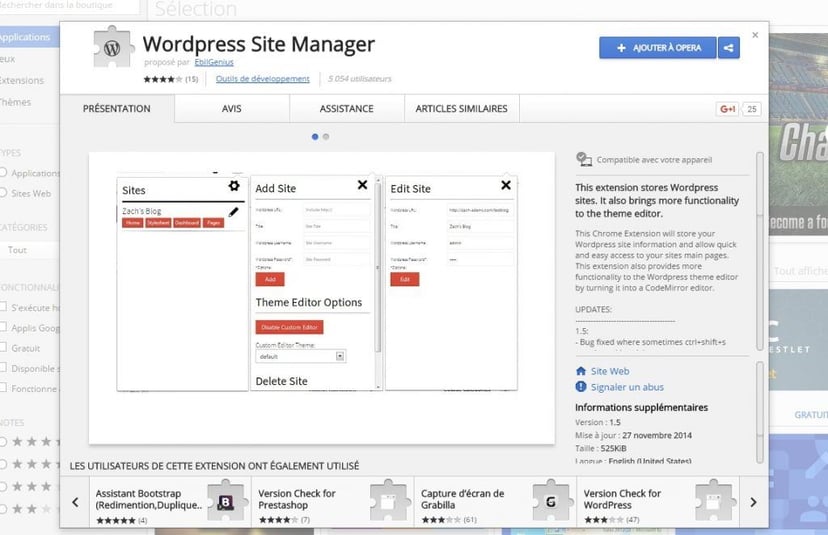Open the Tout category dropdown in sidebar

coord(30,250)
